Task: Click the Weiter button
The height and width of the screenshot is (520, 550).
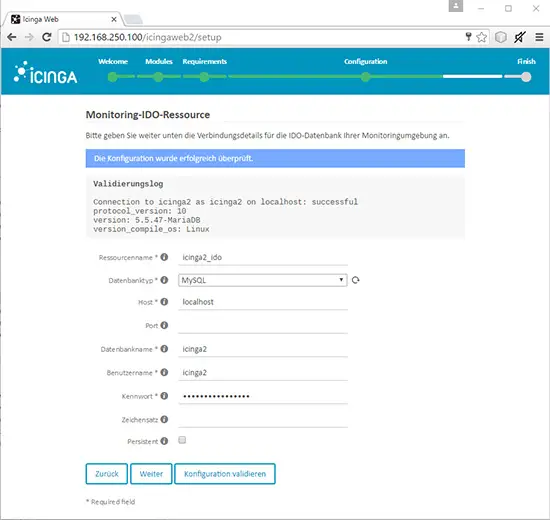Action: pos(151,474)
